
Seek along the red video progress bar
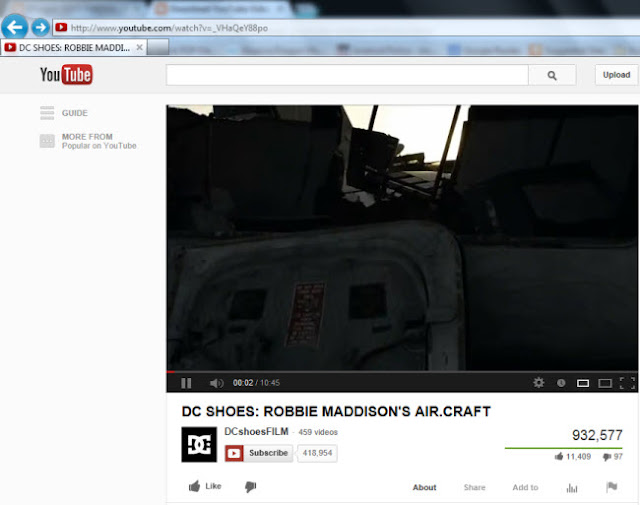click(402, 372)
